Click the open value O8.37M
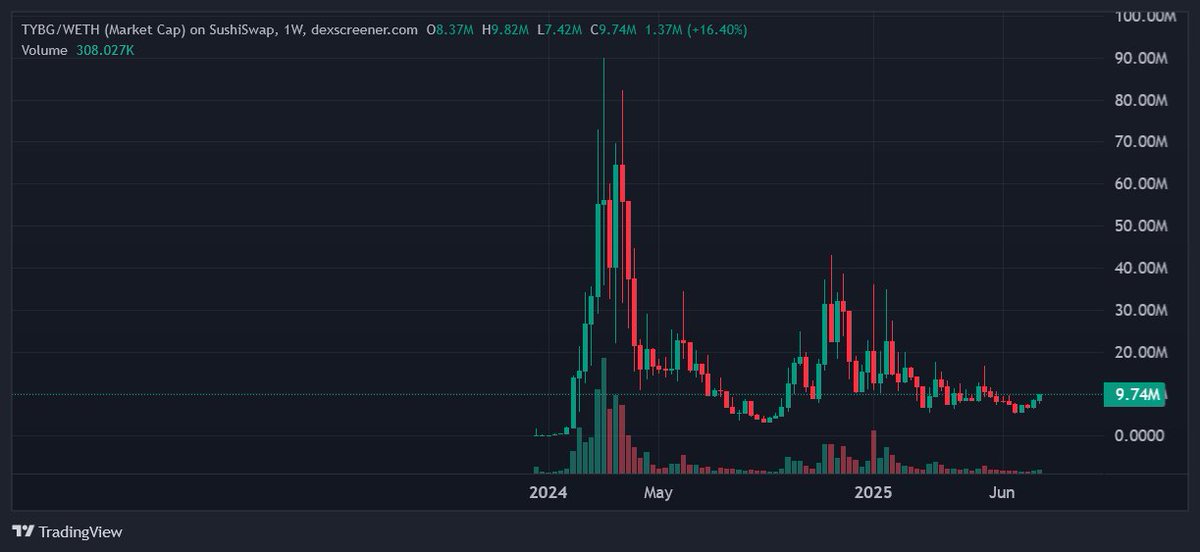Image resolution: width=1200 pixels, height=552 pixels. (x=451, y=30)
